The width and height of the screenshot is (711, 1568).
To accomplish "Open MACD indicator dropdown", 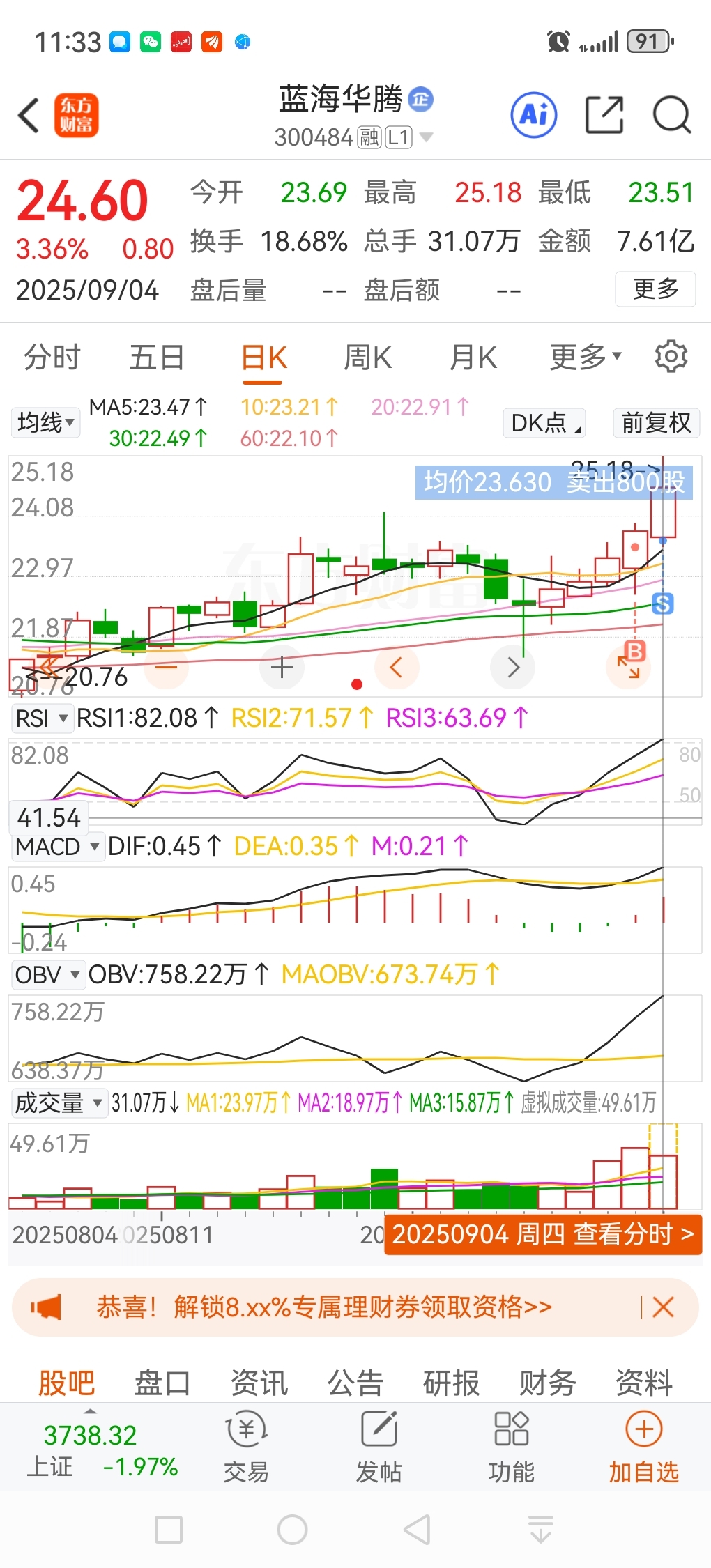I will point(57,847).
